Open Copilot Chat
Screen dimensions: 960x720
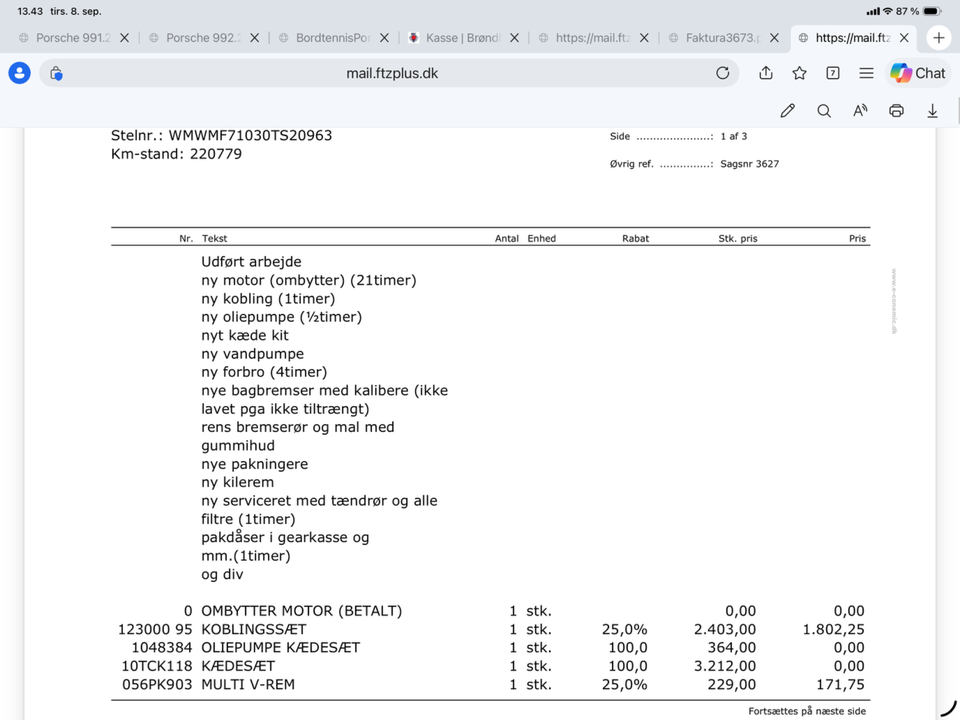tap(918, 73)
